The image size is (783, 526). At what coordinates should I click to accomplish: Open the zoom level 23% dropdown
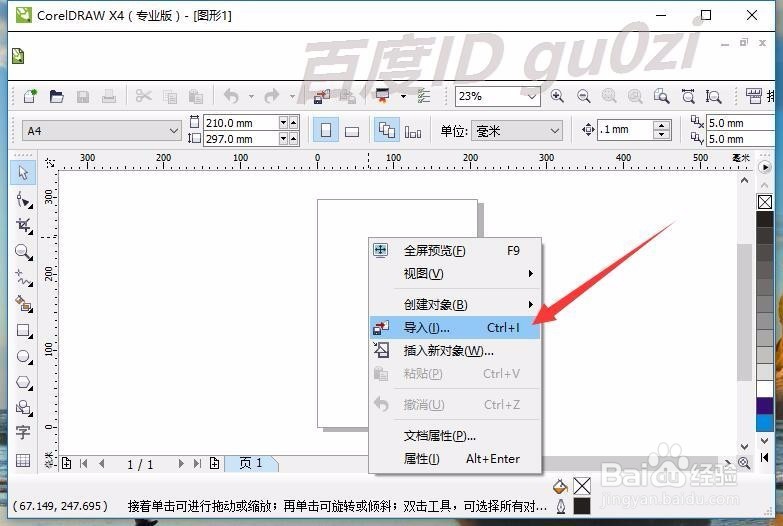[x=532, y=96]
